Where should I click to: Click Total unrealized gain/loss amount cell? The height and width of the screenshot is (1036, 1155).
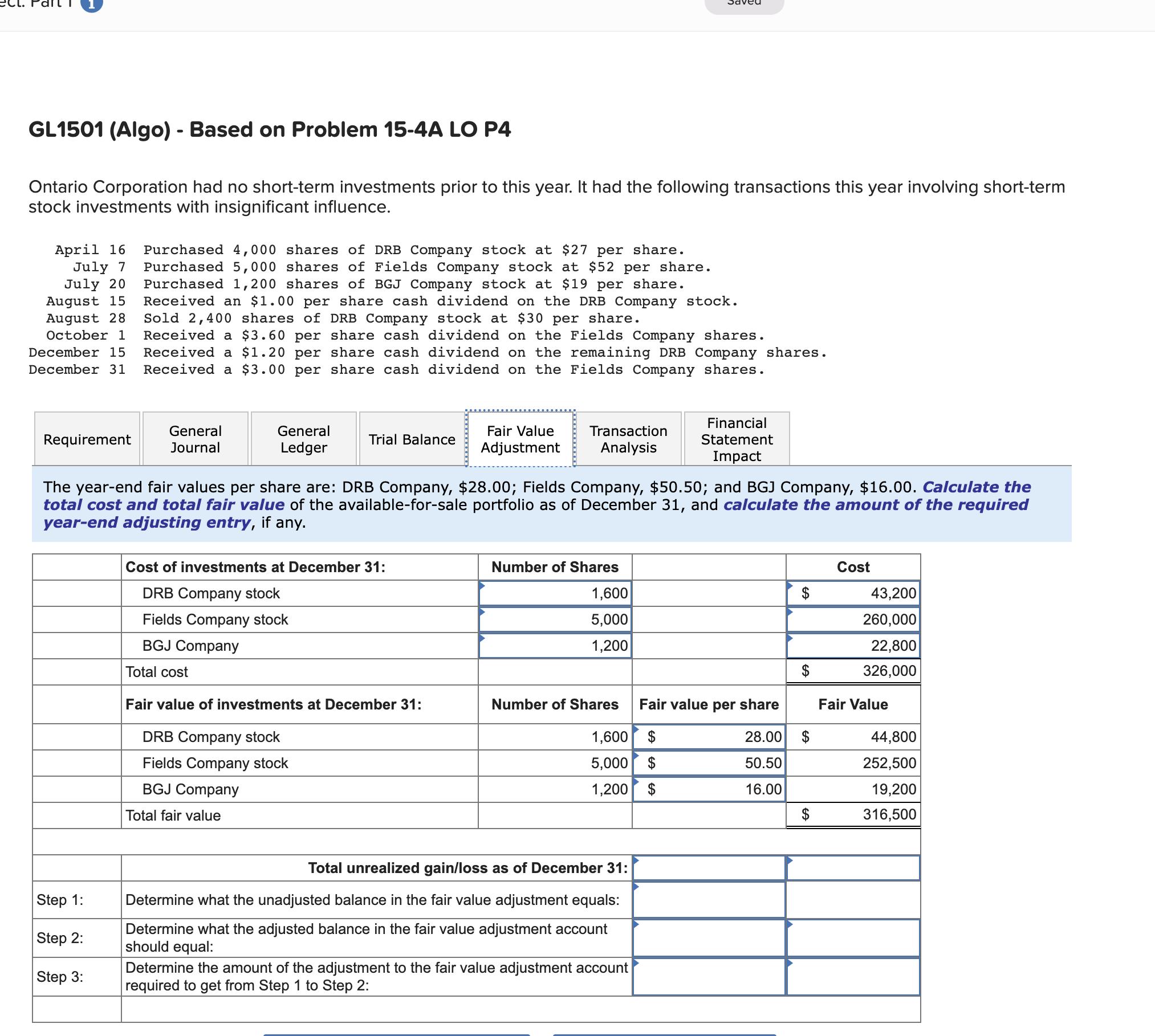[853, 868]
